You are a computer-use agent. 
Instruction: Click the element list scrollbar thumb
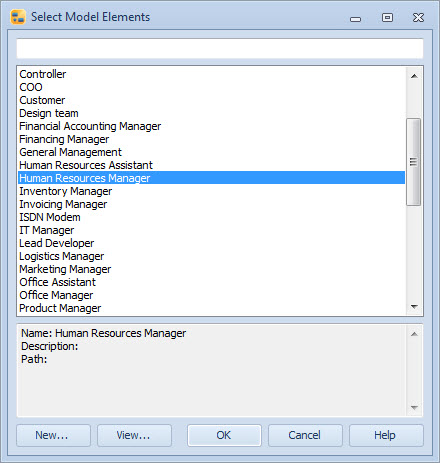tap(414, 162)
